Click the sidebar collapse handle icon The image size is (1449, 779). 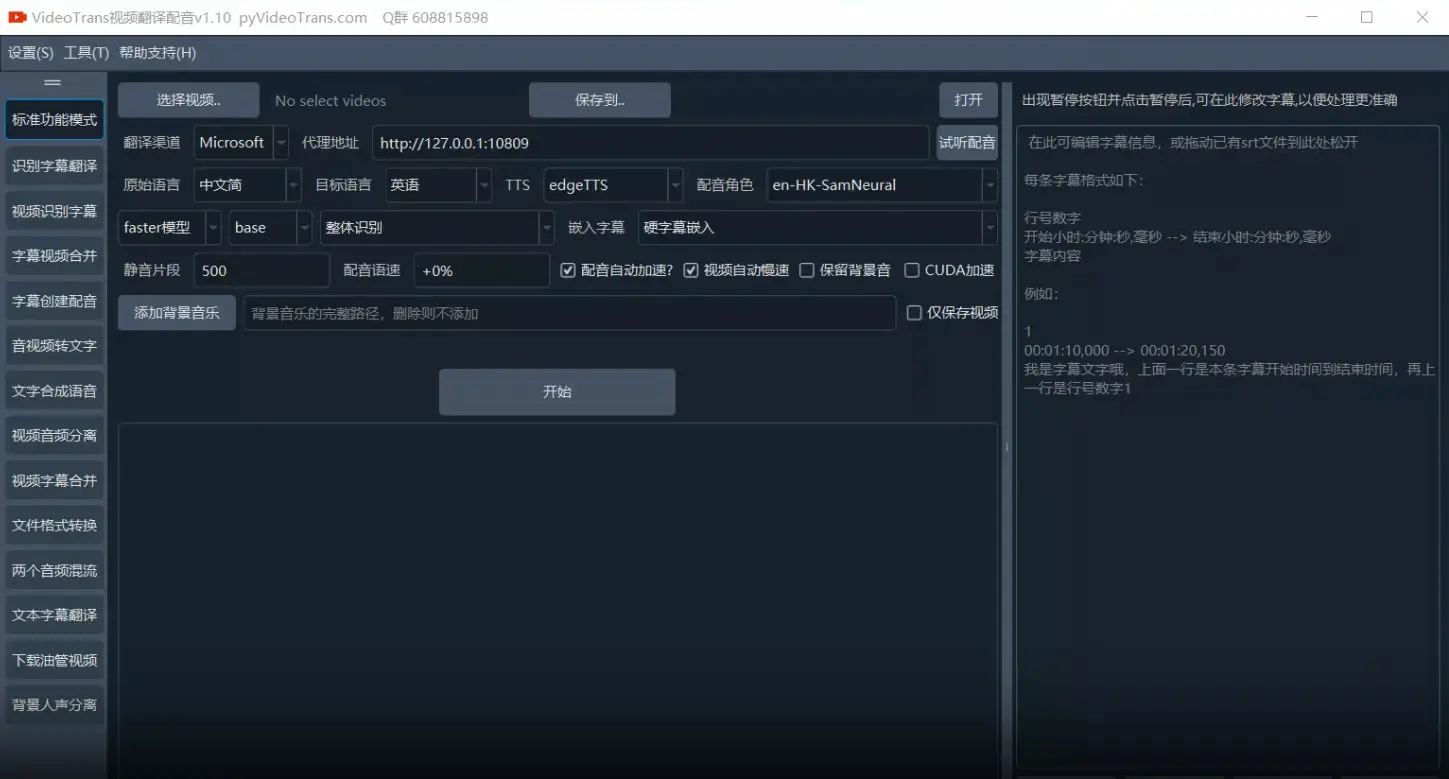coord(53,83)
